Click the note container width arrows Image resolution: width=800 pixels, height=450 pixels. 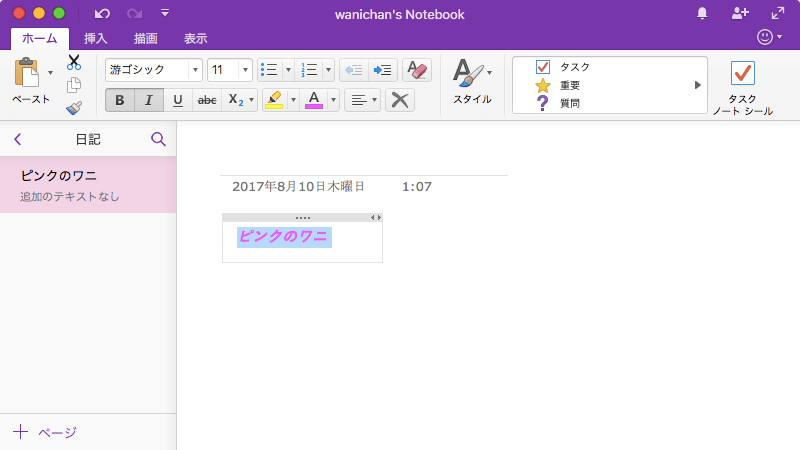(x=376, y=218)
